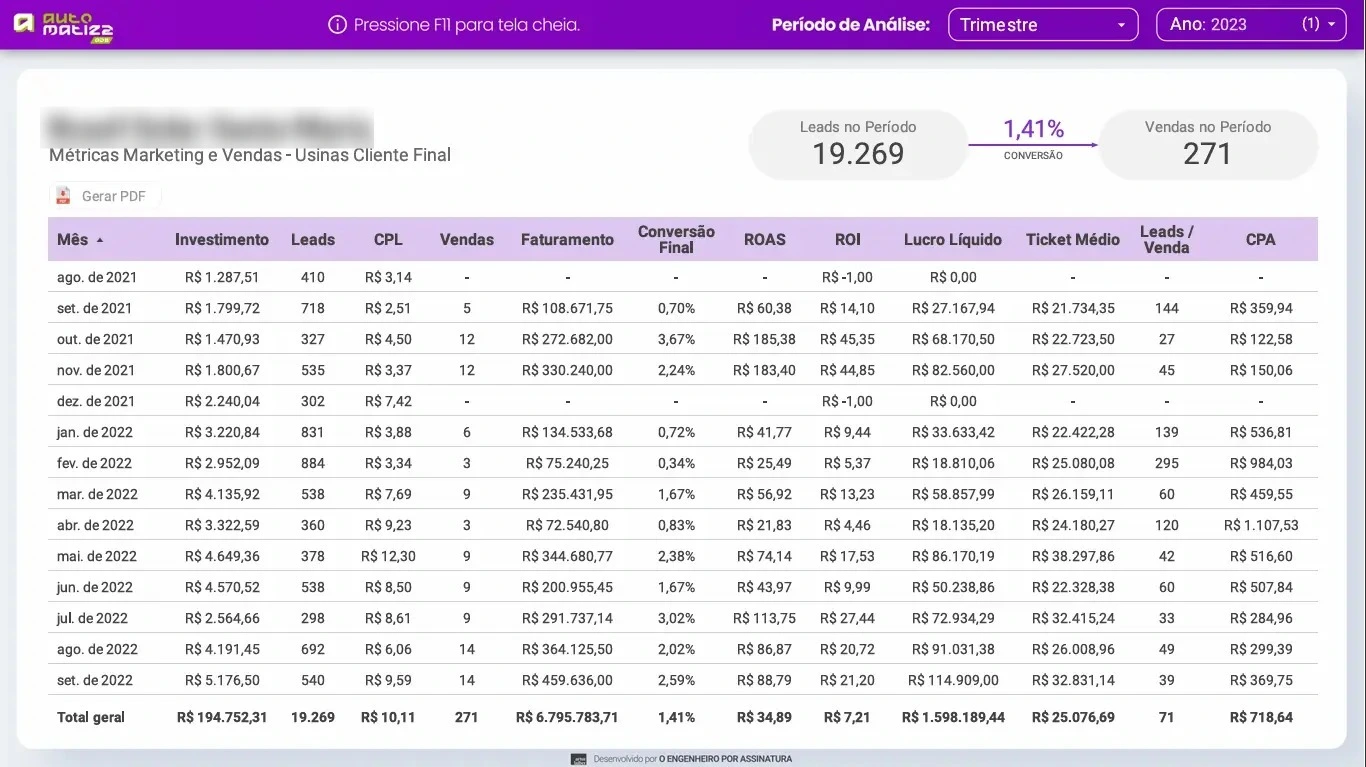Click the Automatizza logo in the header
This screenshot has width=1366, height=767.
pos(61,25)
